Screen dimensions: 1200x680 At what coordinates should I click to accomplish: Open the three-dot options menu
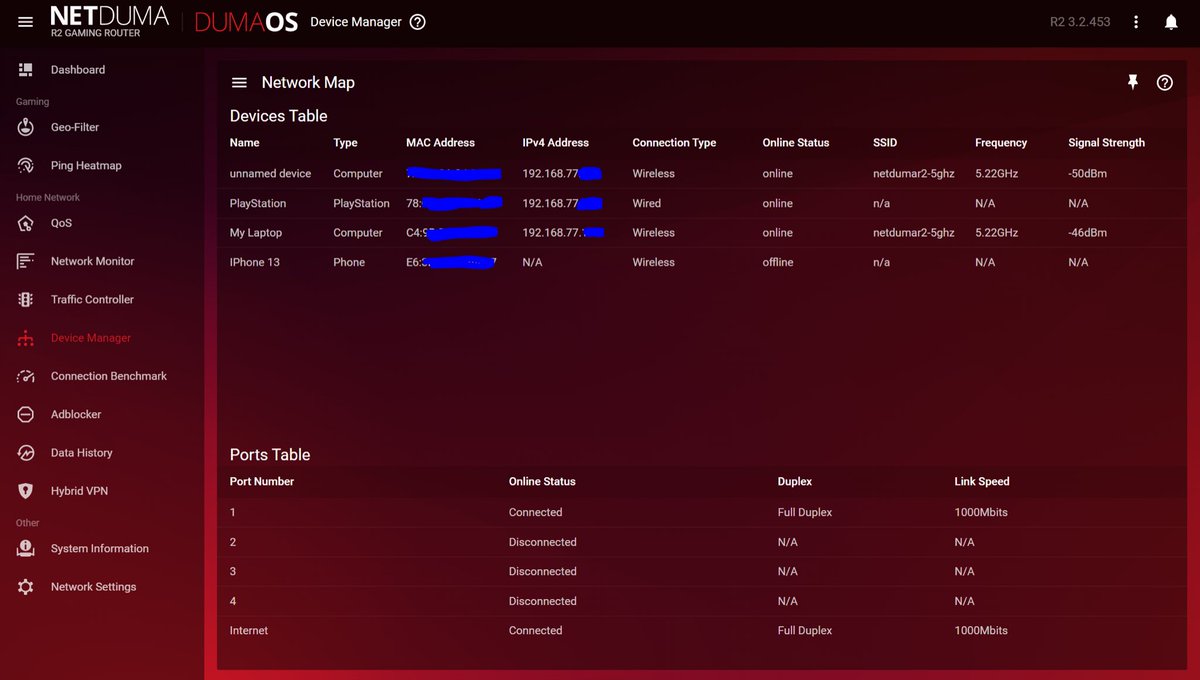[x=1136, y=22]
